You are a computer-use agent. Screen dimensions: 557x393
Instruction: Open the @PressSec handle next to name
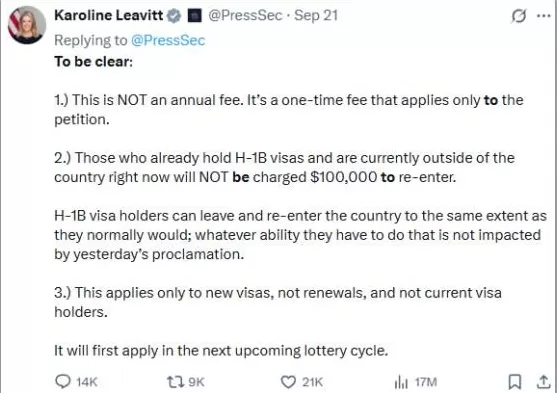(x=245, y=15)
